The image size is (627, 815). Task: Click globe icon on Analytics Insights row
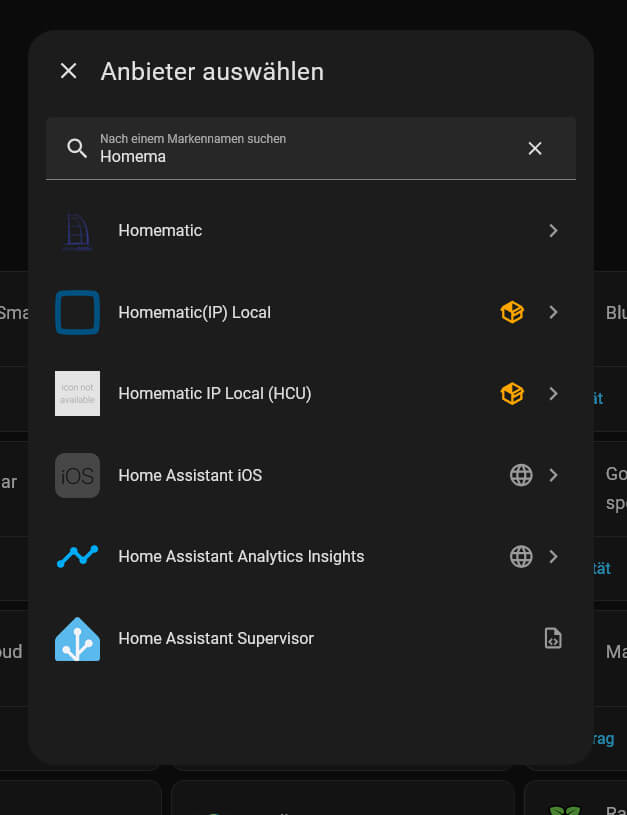point(521,557)
